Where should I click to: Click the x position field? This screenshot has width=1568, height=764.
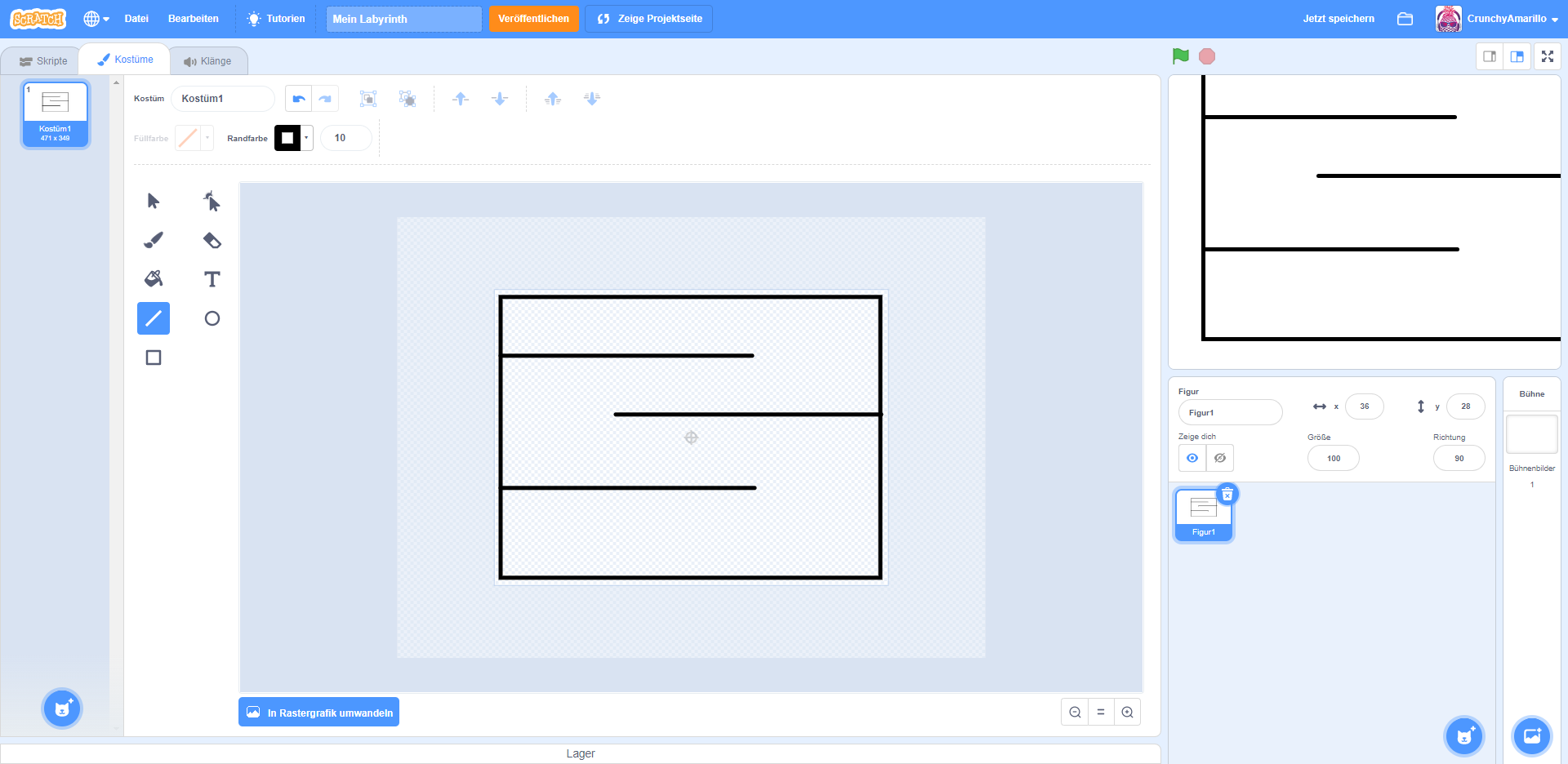click(1365, 406)
